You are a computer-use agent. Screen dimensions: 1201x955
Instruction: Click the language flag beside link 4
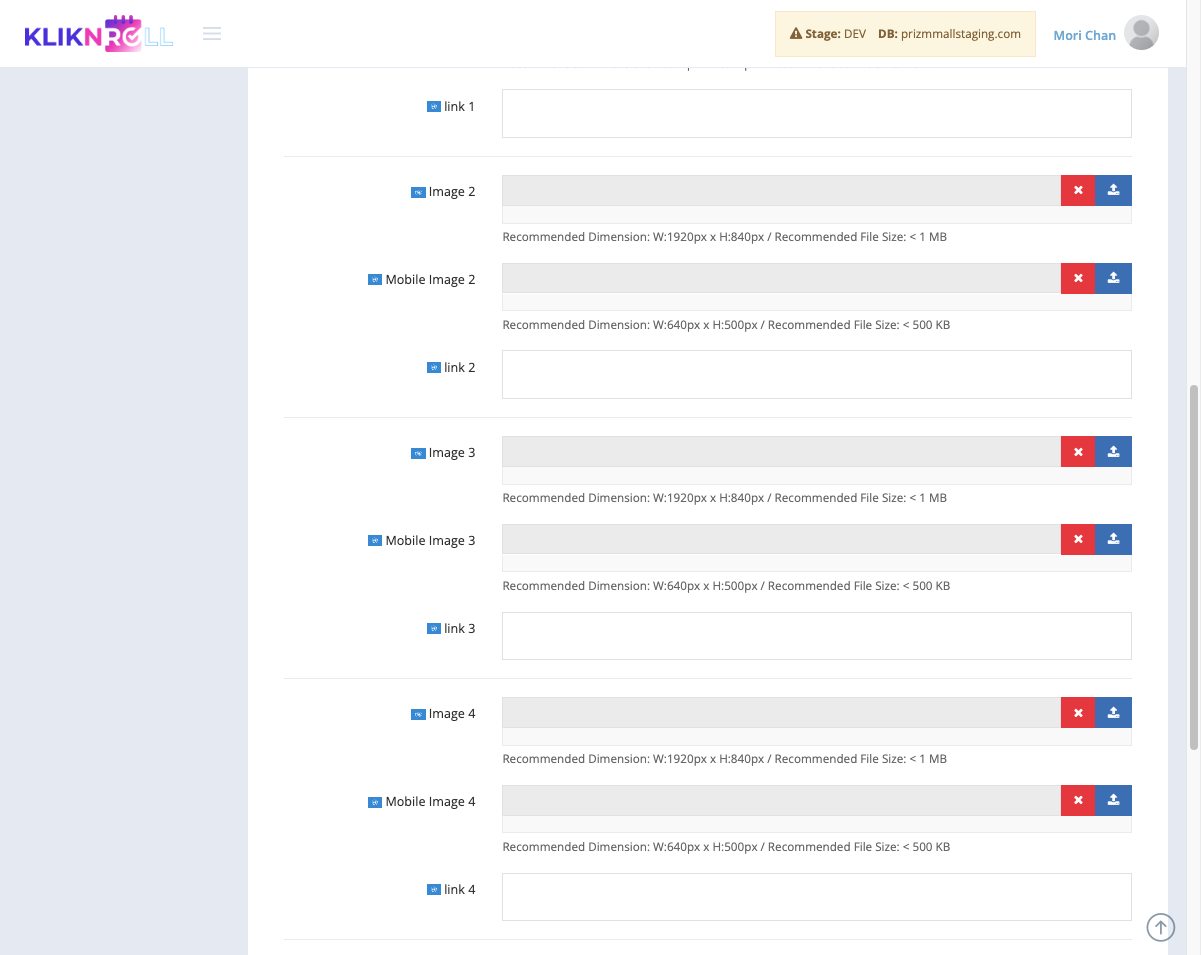point(434,889)
